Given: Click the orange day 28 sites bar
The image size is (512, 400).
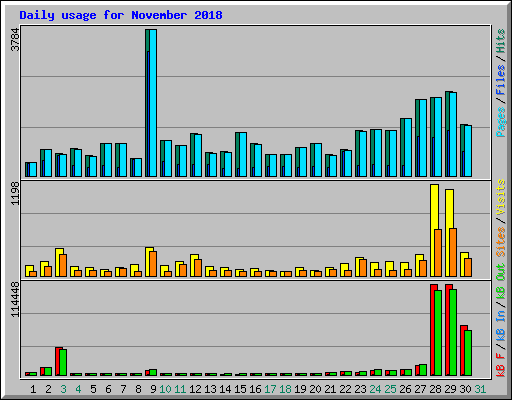Looking at the screenshot, I should click(438, 253).
